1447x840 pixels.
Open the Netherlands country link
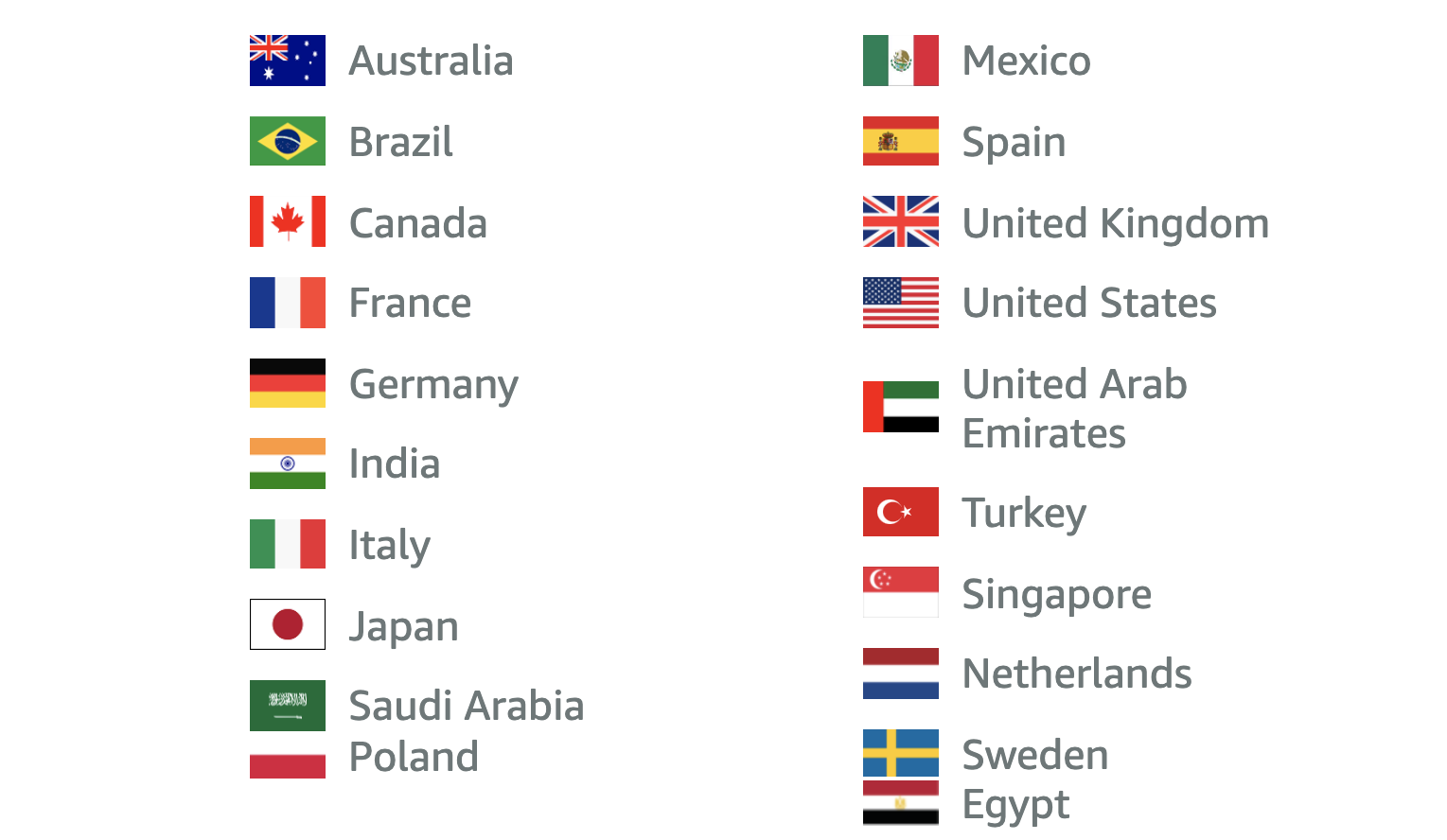click(x=1077, y=674)
